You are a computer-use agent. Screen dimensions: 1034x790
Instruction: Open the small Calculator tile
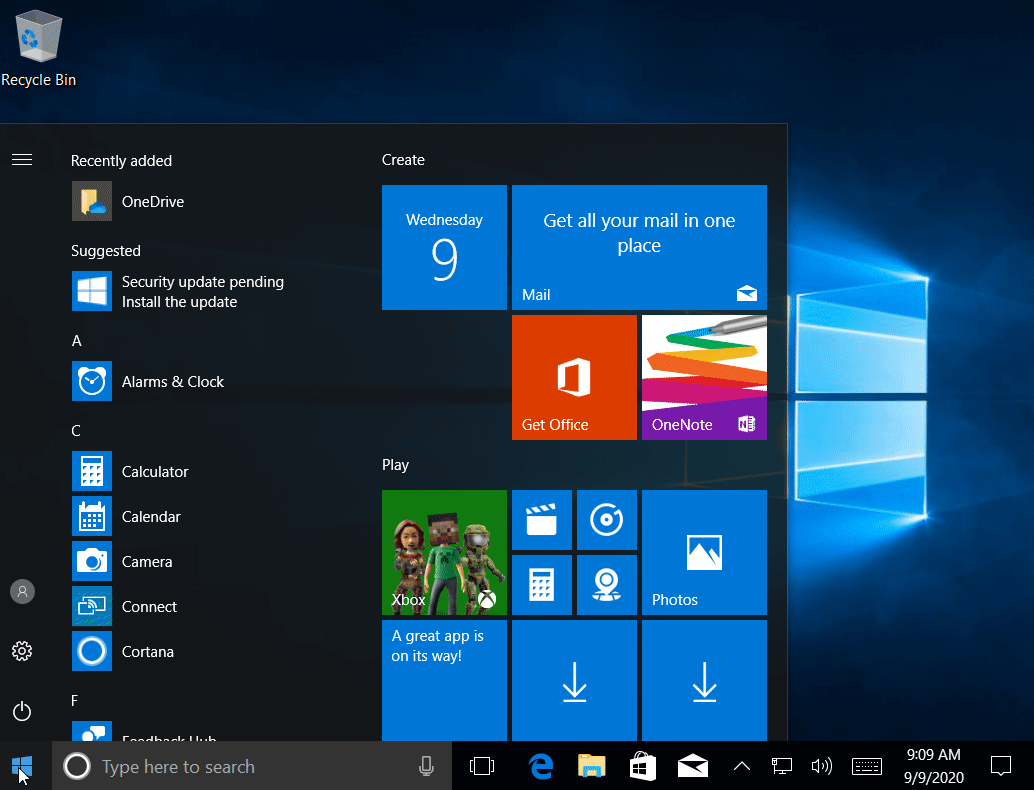click(x=542, y=585)
